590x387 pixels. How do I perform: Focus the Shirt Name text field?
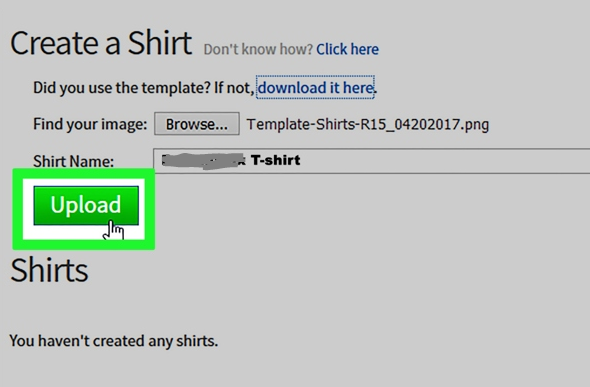pos(371,161)
